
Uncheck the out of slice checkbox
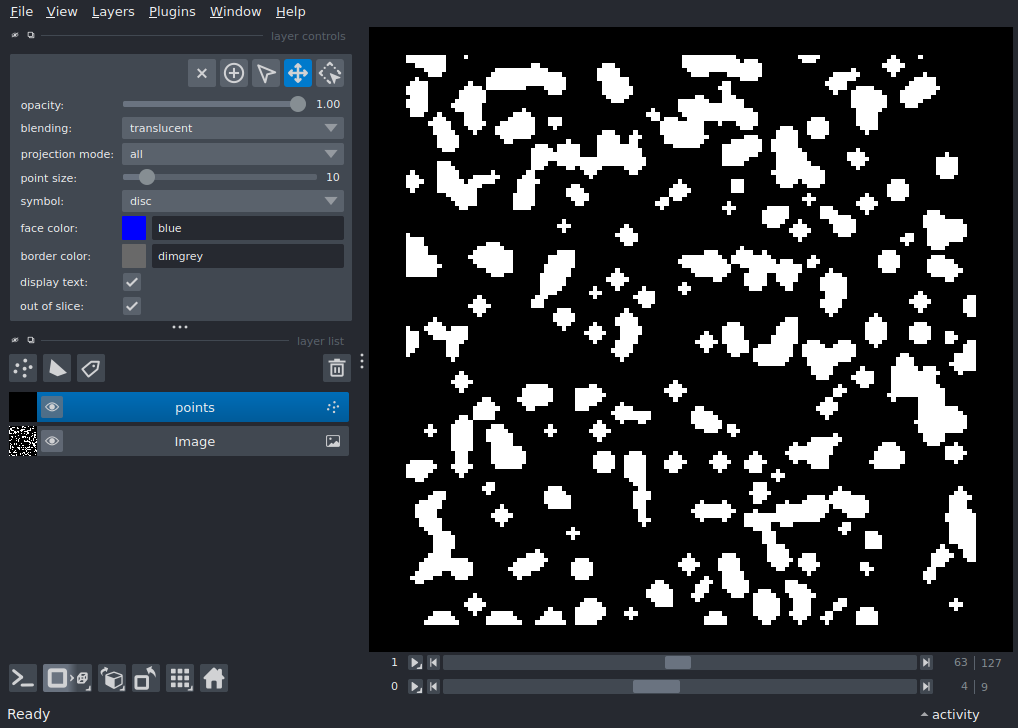pyautogui.click(x=132, y=306)
